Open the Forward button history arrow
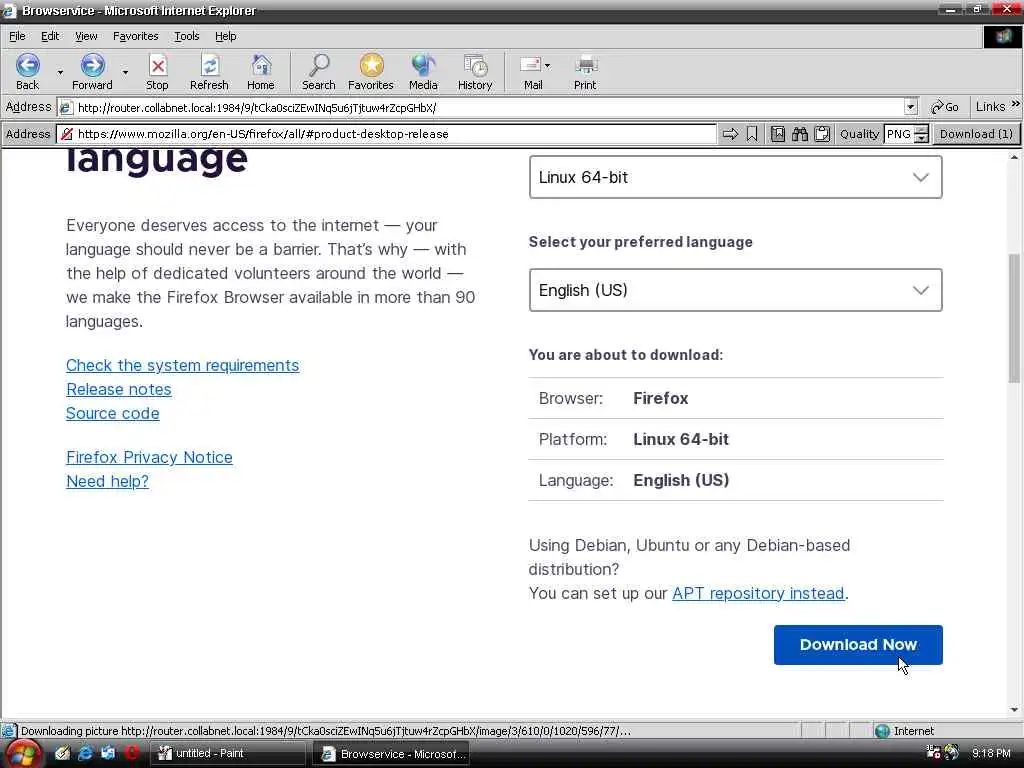Screen dimensions: 1024x768 pos(125,72)
